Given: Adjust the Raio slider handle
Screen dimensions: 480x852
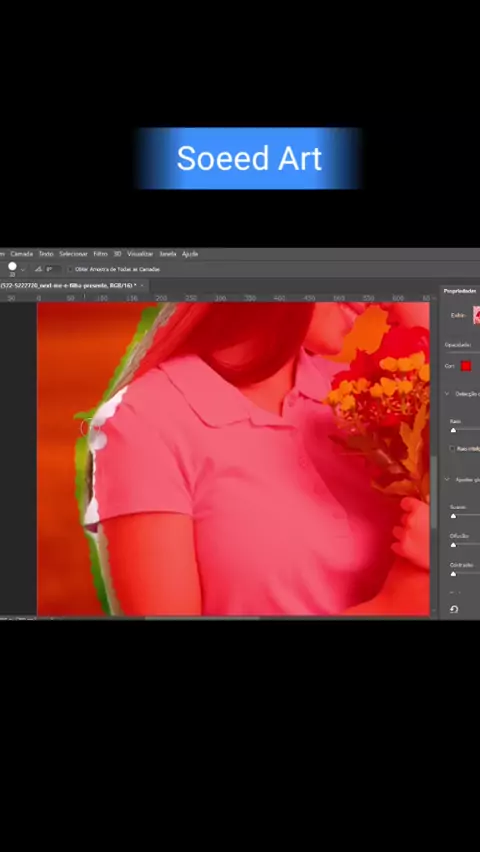Looking at the screenshot, I should point(453,430).
